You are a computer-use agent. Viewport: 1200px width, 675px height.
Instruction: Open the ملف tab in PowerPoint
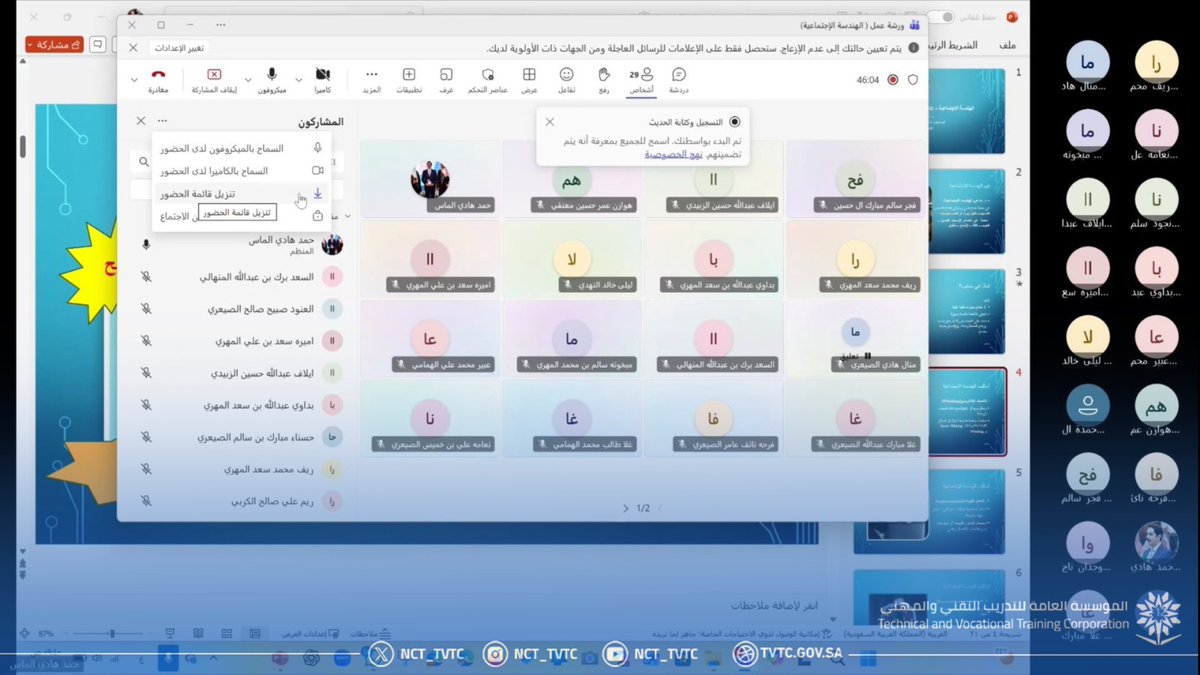1007,45
